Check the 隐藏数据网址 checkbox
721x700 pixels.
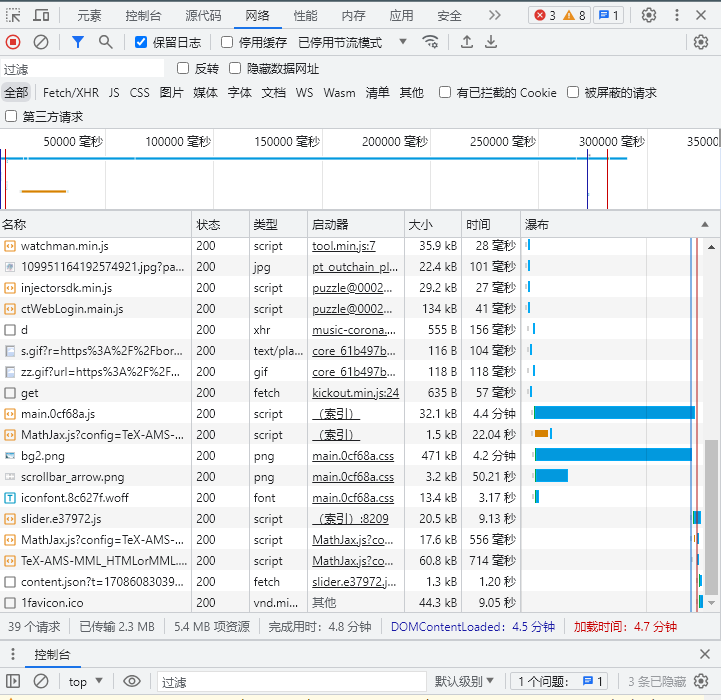point(235,69)
